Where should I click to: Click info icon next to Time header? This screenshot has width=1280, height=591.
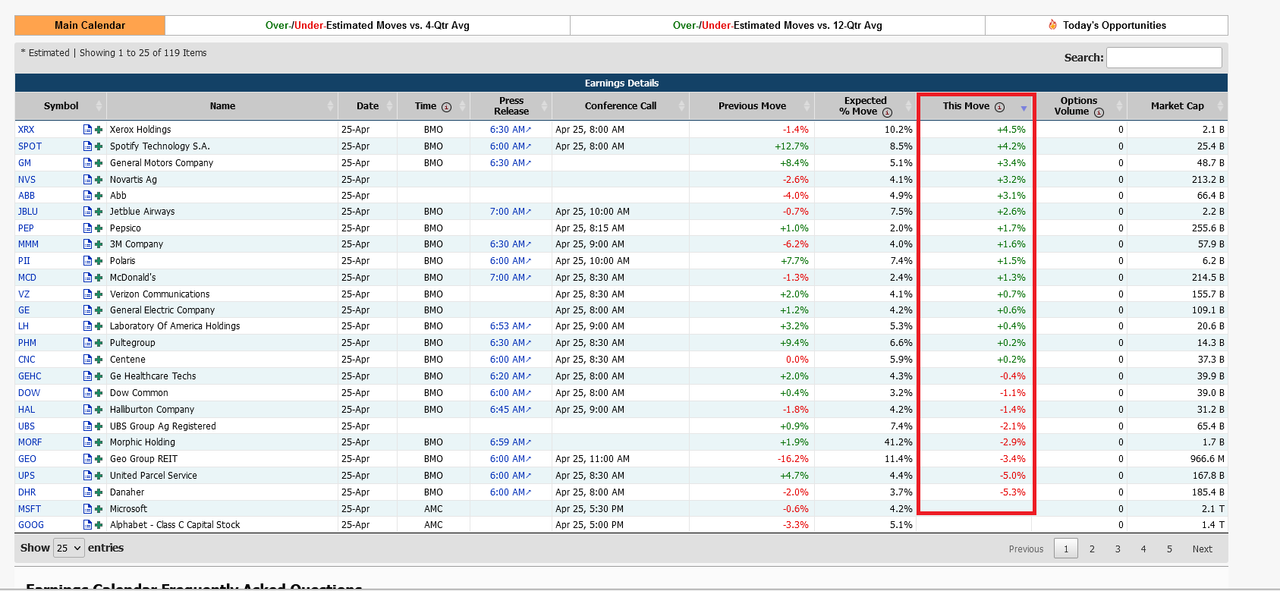[447, 107]
